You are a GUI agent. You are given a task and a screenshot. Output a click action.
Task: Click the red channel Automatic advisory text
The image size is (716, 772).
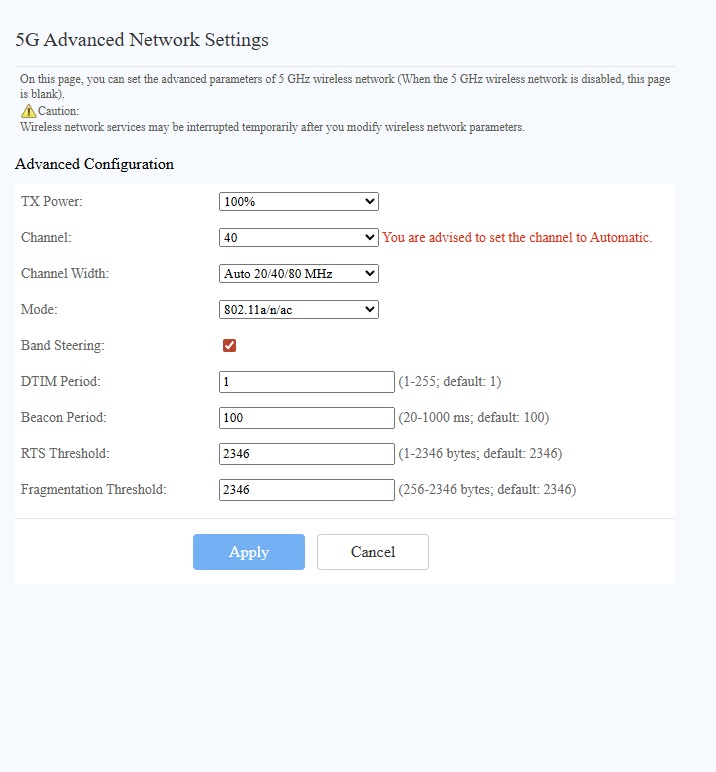517,238
